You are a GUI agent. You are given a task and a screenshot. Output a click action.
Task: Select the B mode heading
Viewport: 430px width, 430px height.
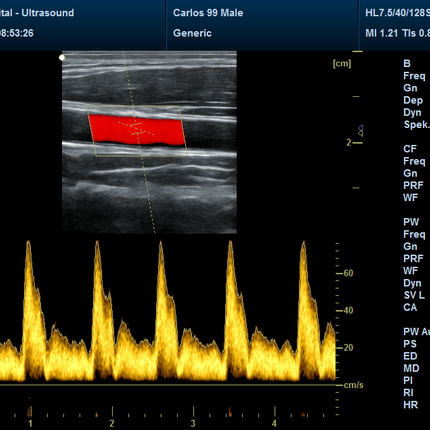point(407,64)
